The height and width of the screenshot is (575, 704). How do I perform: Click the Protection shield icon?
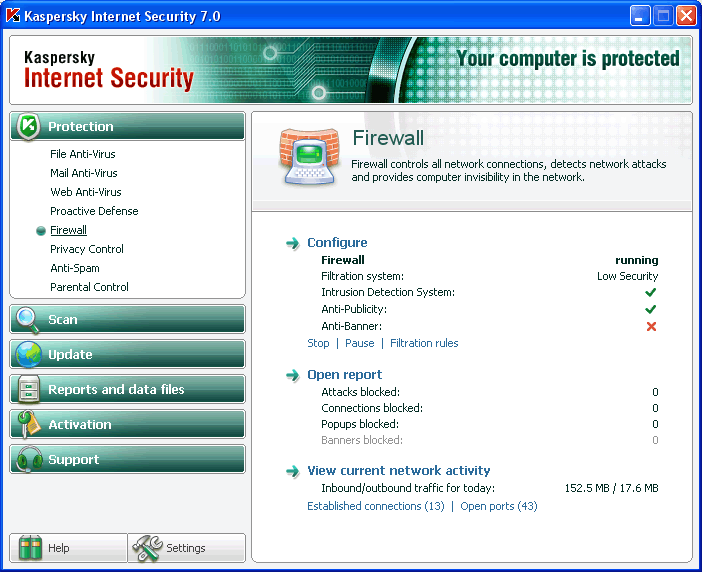[x=28, y=127]
